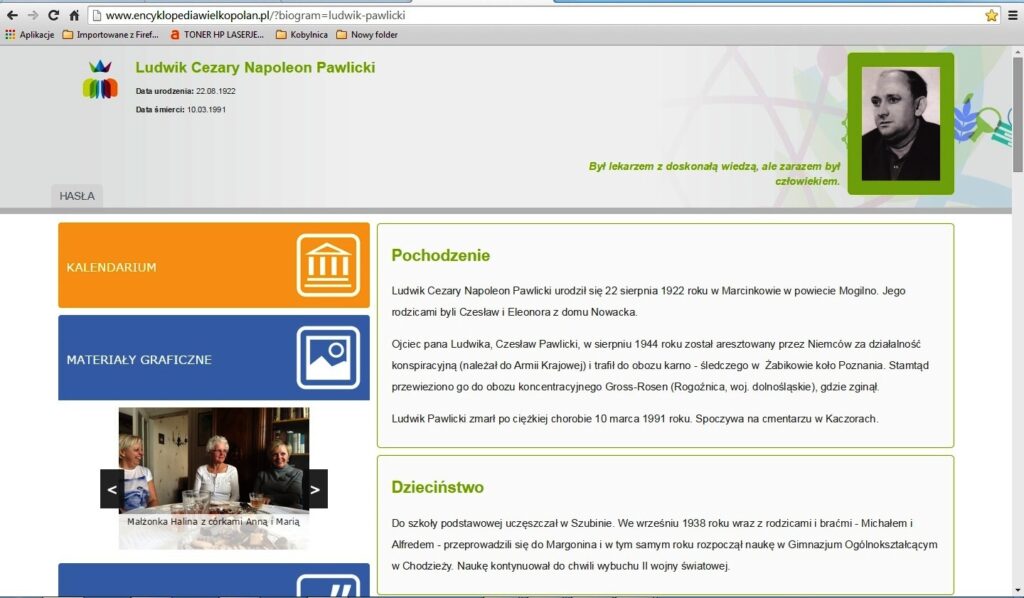Open the Aplikacje apps grid shortcut

click(x=29, y=35)
